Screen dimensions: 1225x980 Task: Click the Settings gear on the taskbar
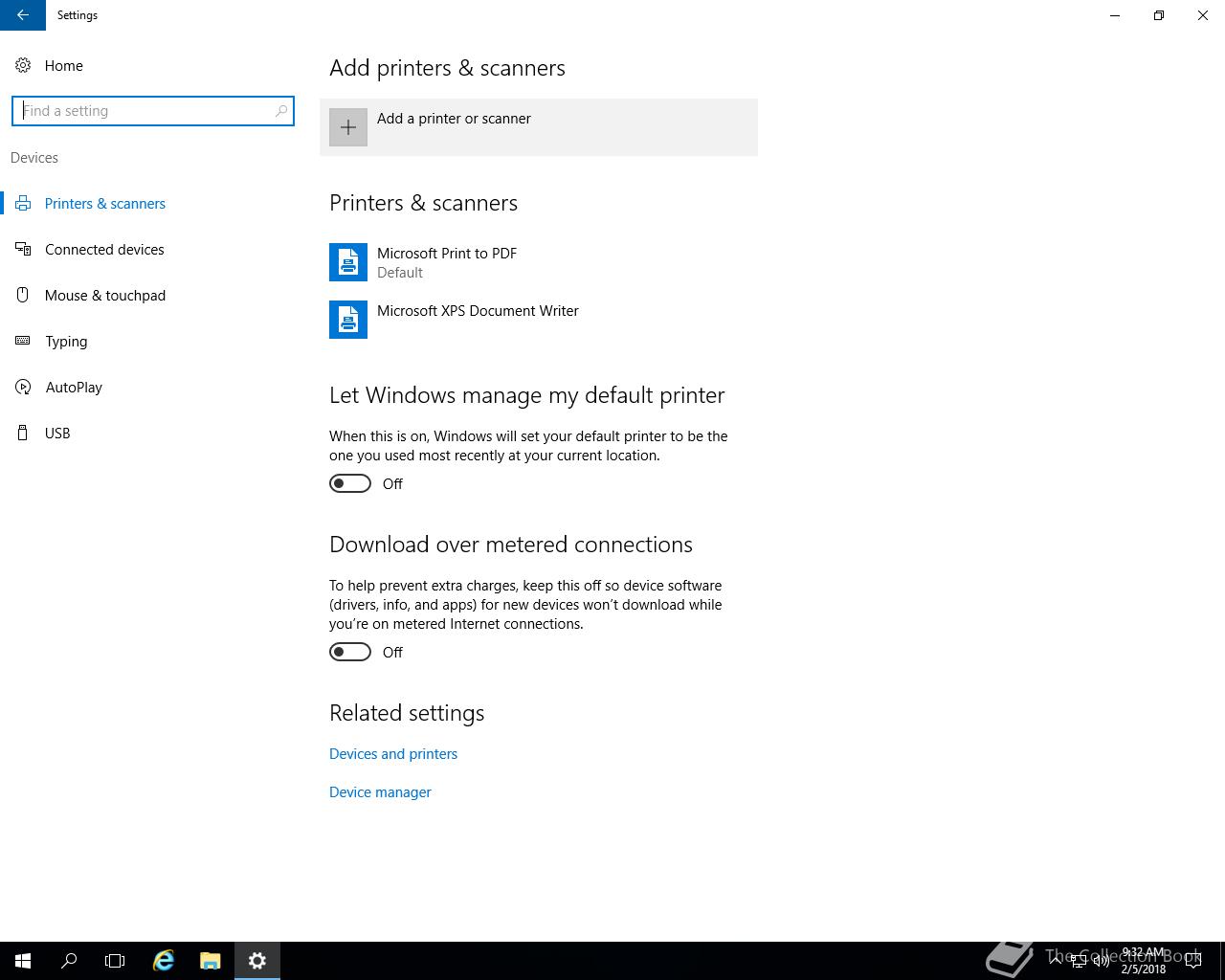coord(257,961)
